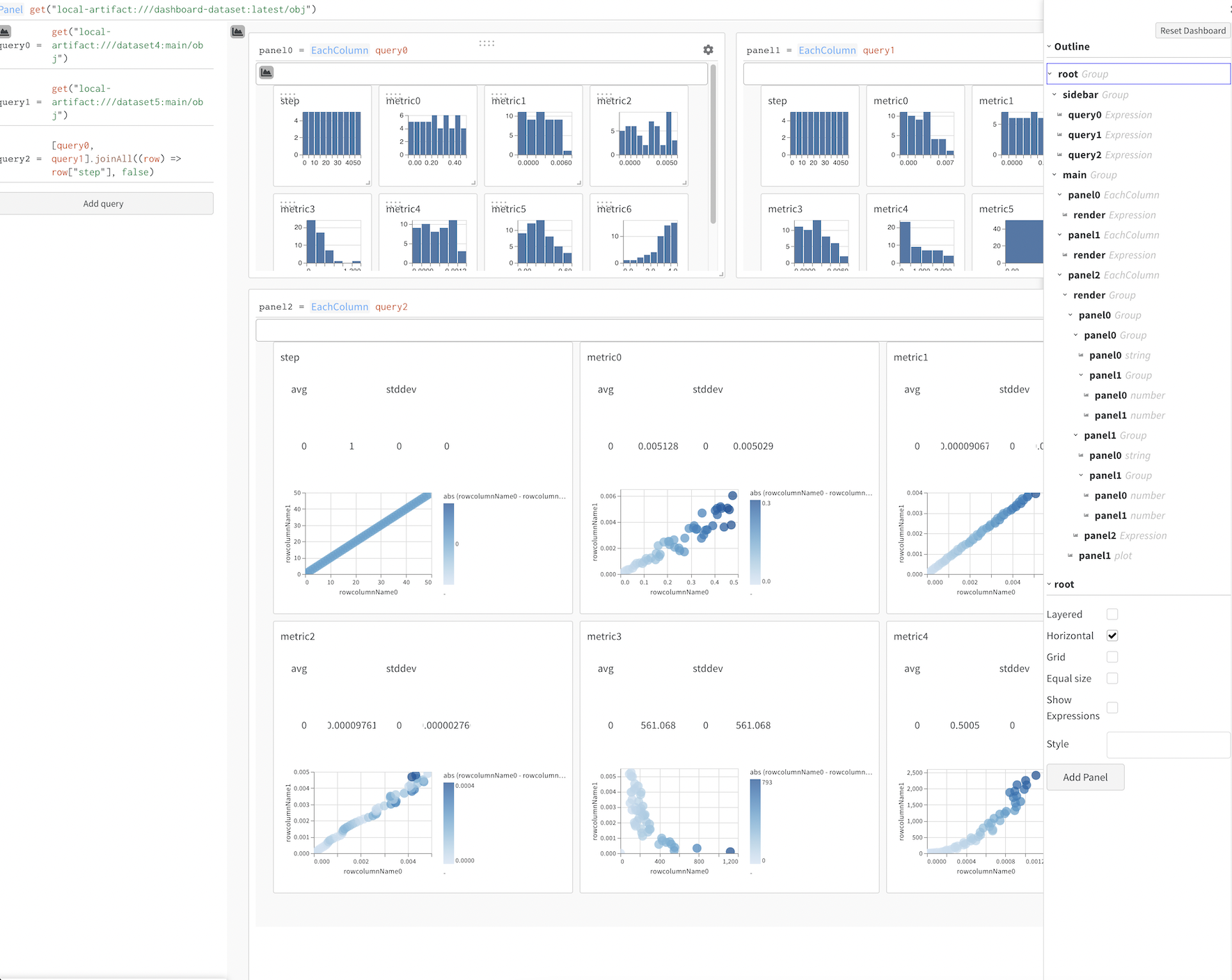The image size is (1232, 980).
Task: Click query0 reference in panel0 header
Action: (391, 50)
